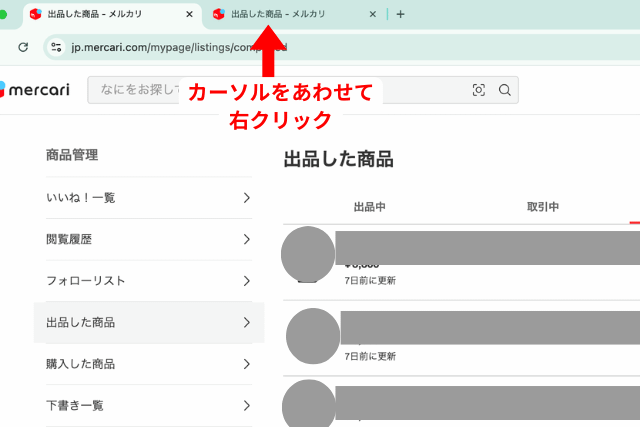The height and width of the screenshot is (427, 640).
Task: Open the 下書き一覧 chevron arrow
Action: (246, 406)
